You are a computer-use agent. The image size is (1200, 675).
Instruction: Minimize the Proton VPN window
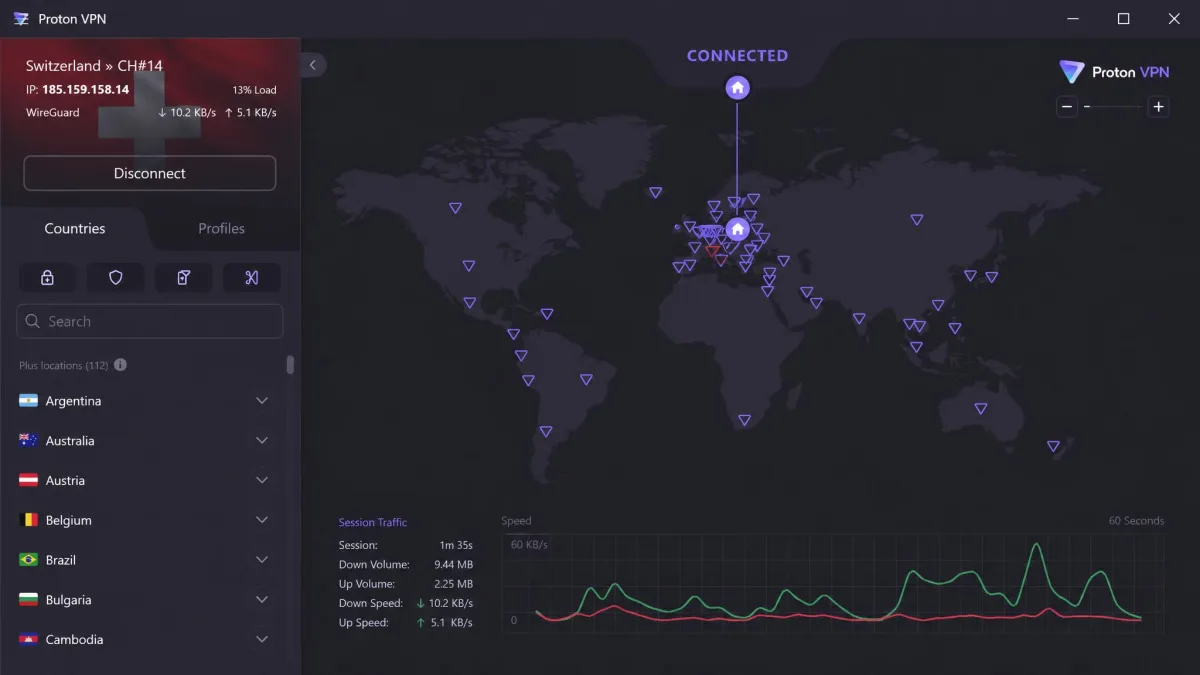coord(1071,19)
